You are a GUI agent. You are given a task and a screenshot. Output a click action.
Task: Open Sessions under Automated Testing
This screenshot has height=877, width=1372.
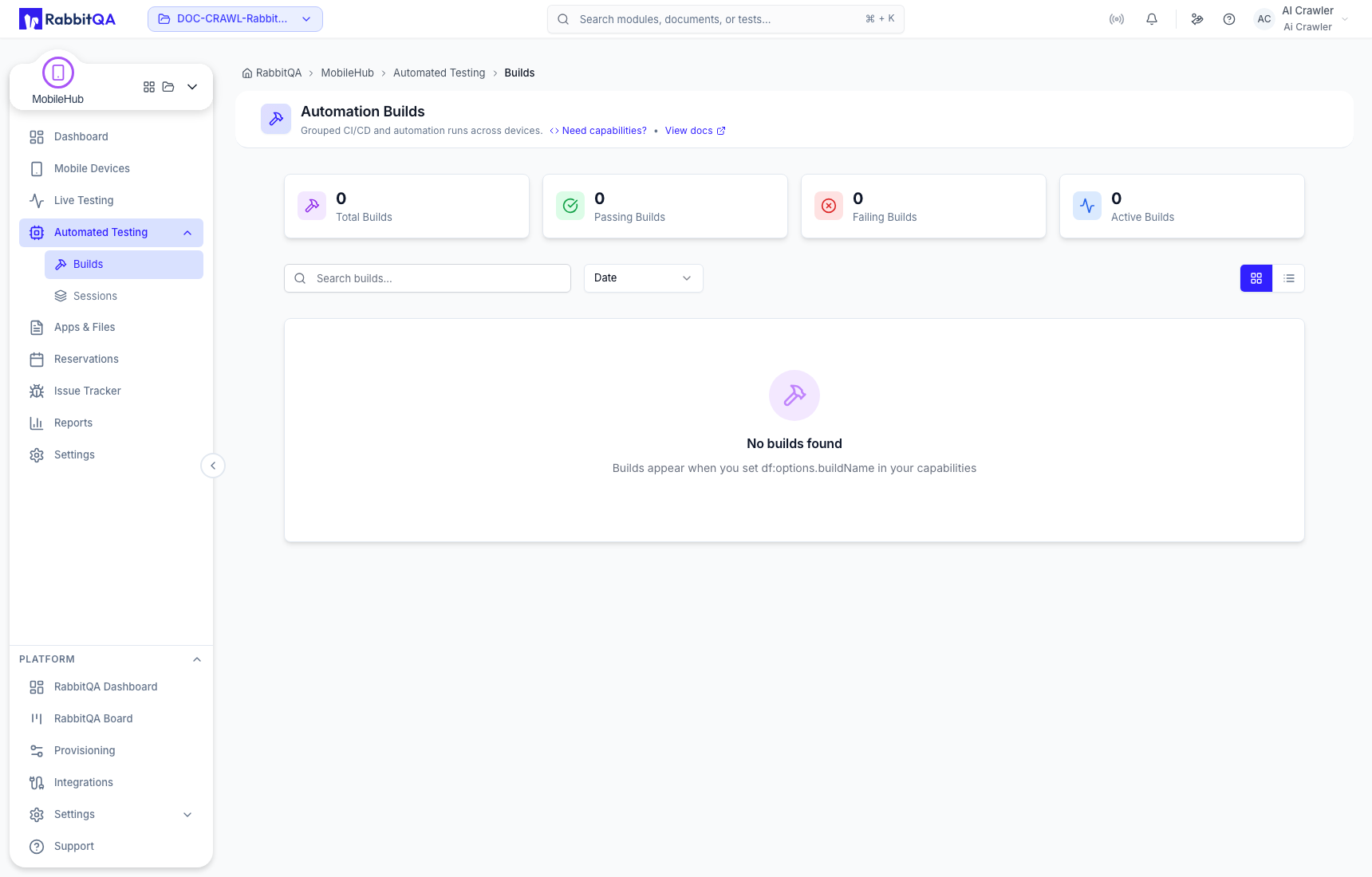point(124,297)
